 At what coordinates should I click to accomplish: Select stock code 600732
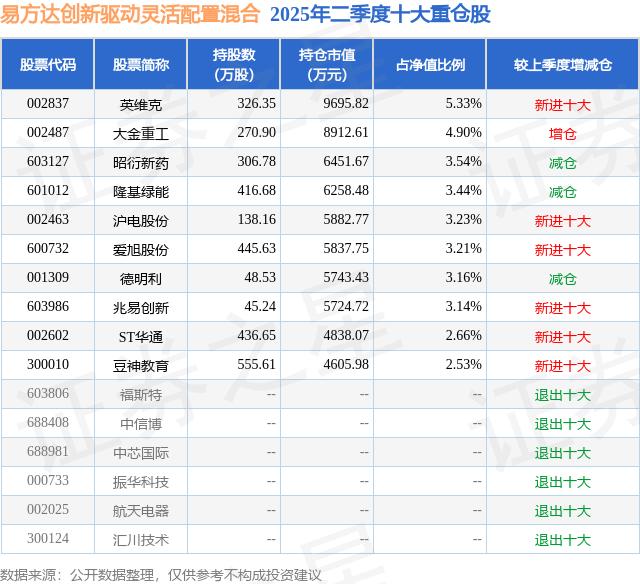[x=48, y=249]
